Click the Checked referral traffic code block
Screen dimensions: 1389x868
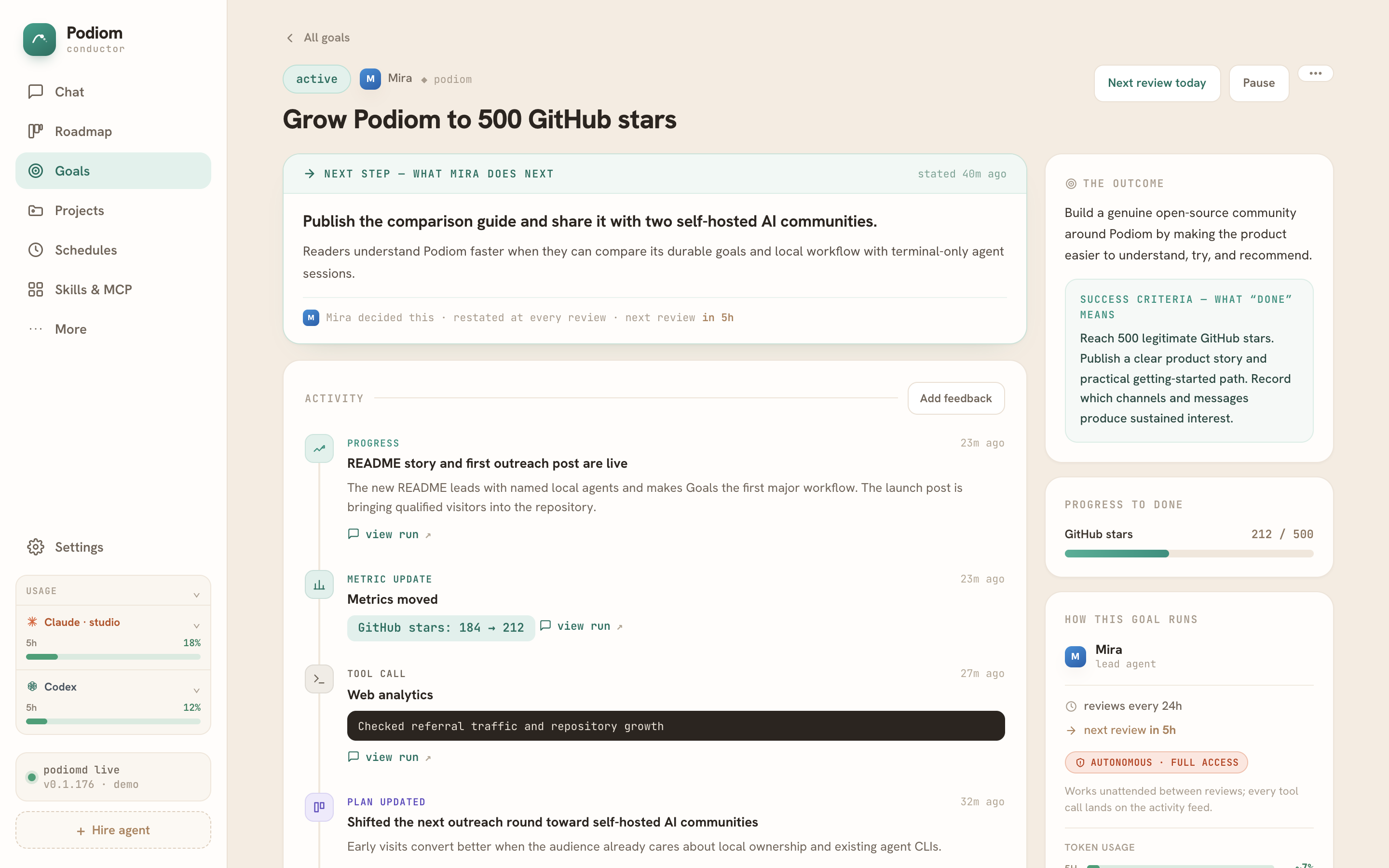click(x=676, y=726)
